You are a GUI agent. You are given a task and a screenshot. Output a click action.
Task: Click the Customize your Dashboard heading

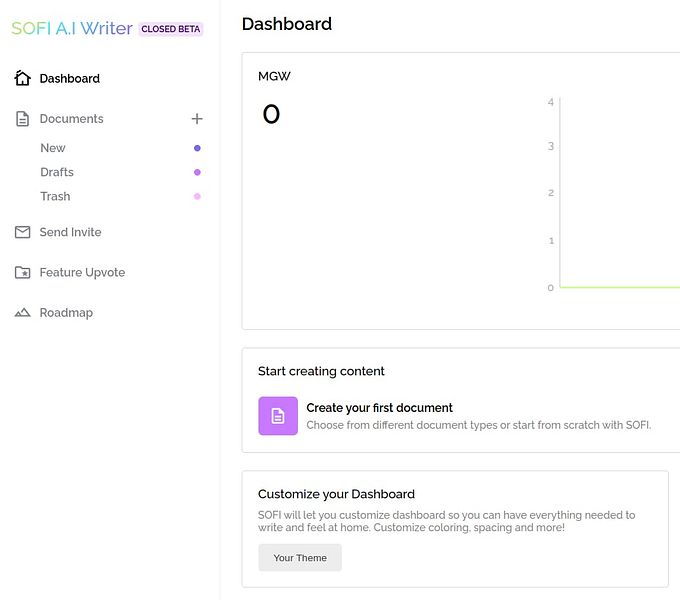[337, 494]
